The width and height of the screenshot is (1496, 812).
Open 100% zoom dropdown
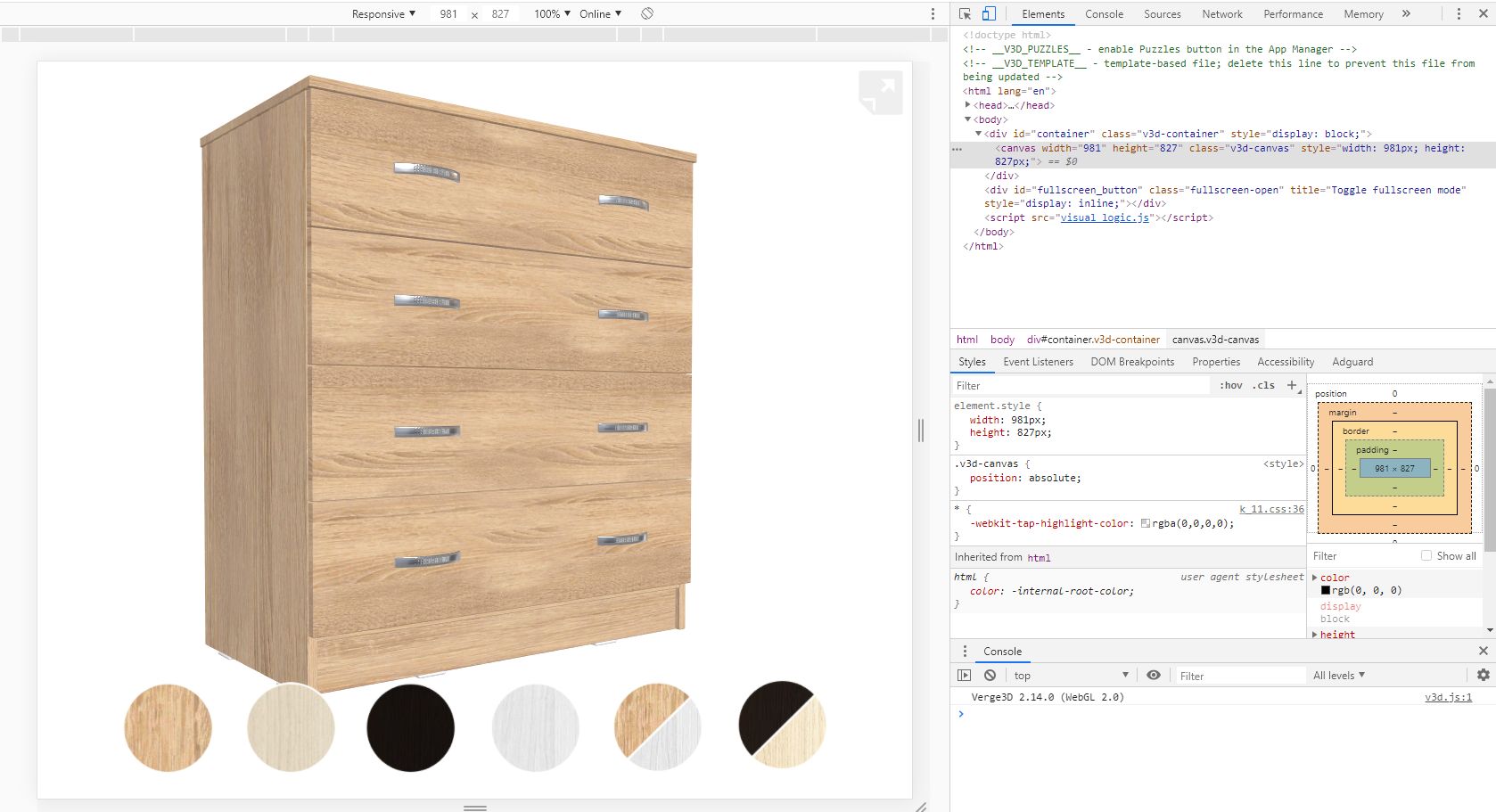pyautogui.click(x=552, y=13)
